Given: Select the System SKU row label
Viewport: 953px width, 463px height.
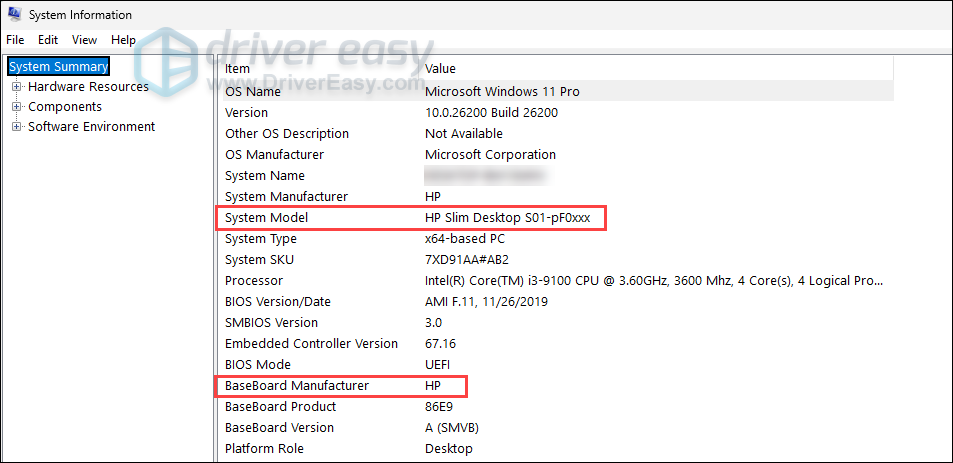Looking at the screenshot, I should pyautogui.click(x=260, y=259).
